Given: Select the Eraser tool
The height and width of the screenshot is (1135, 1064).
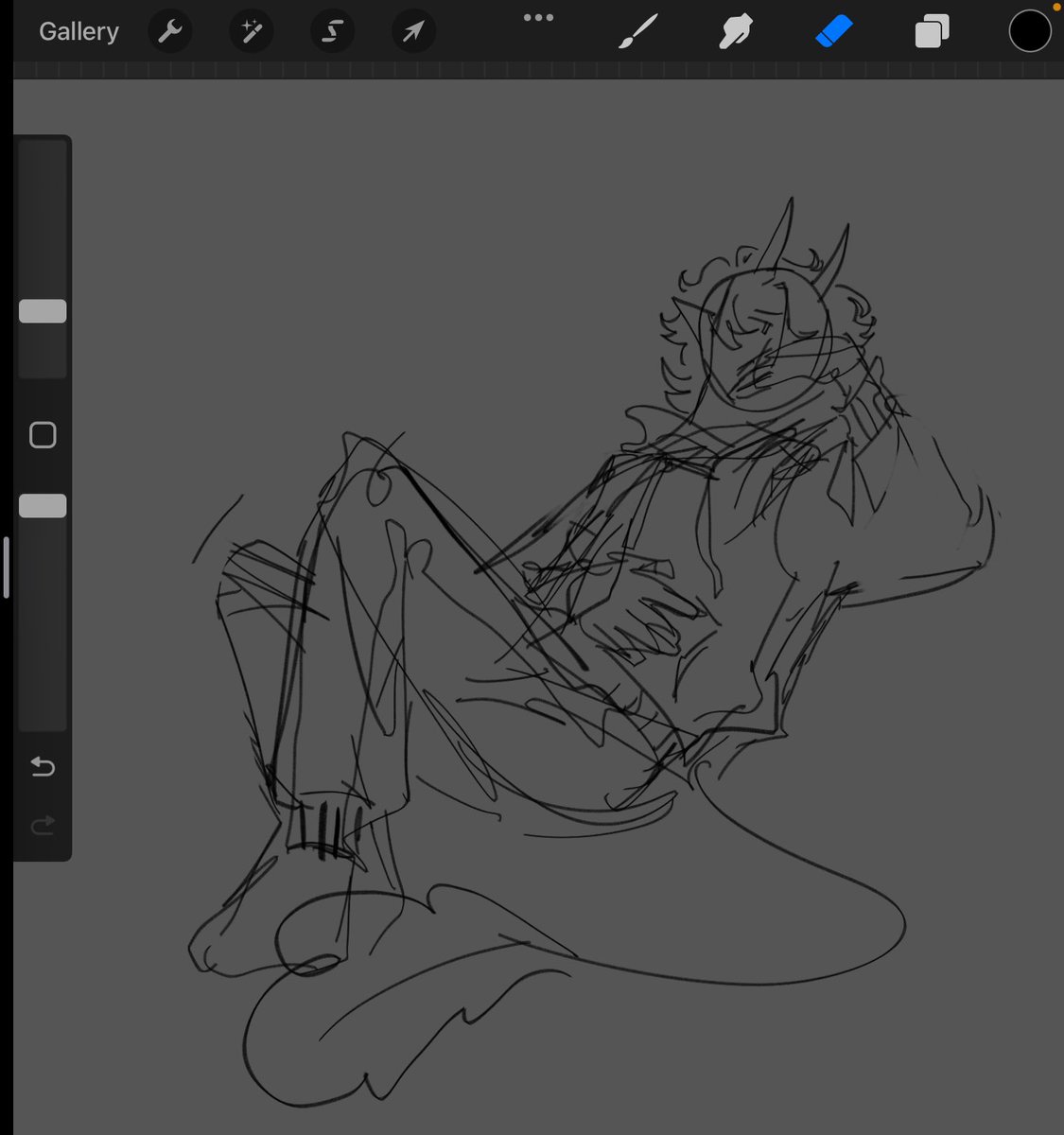Looking at the screenshot, I should click(x=833, y=31).
